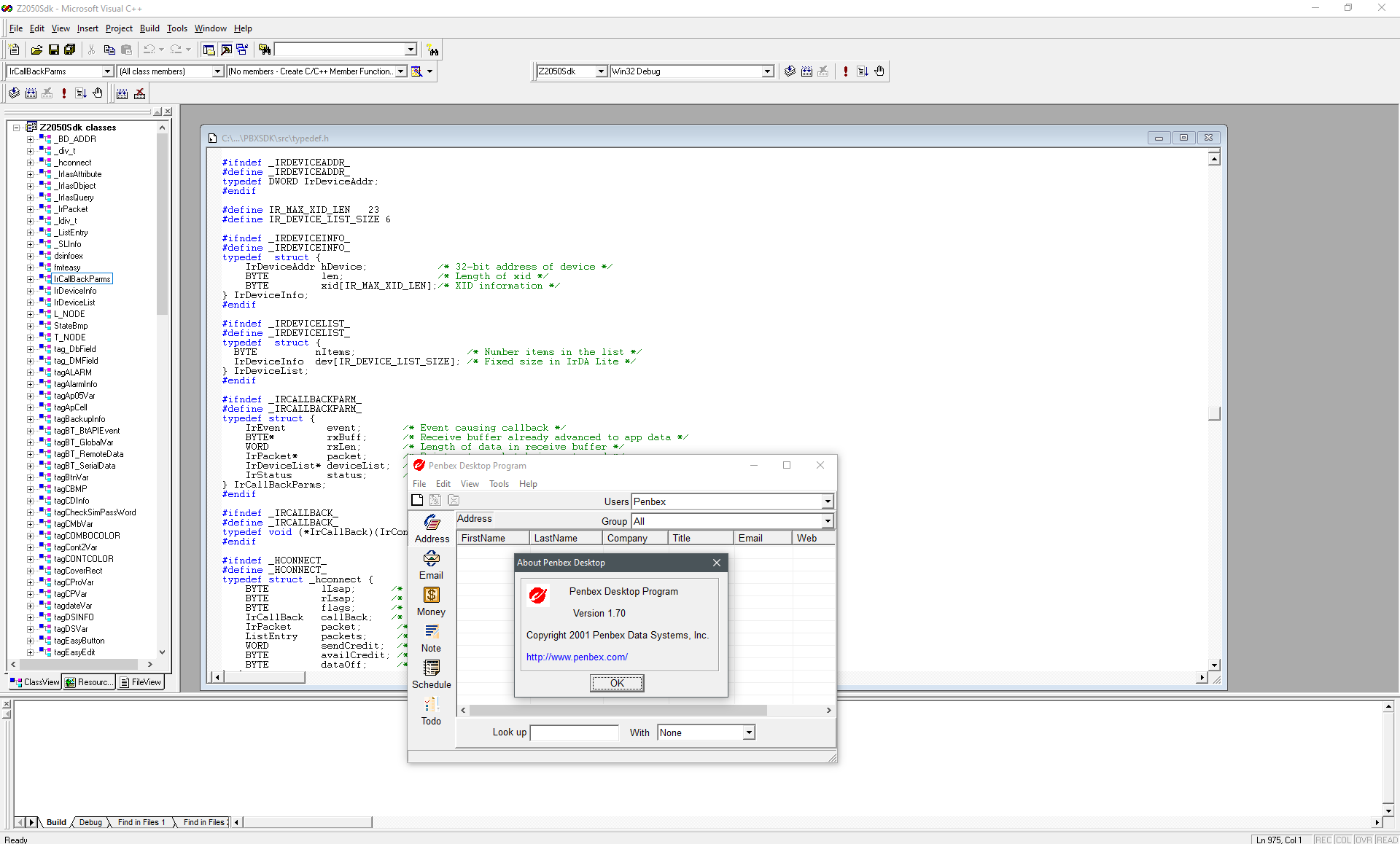Toggle the Output window visibility
Screen dimensions: 1400x844
tap(226, 49)
